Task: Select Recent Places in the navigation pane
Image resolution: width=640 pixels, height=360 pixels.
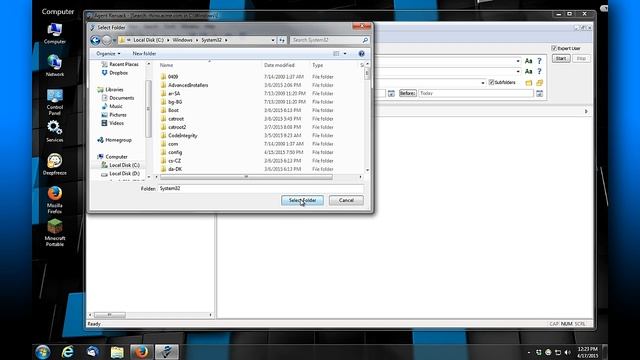Action: pyautogui.click(x=123, y=64)
